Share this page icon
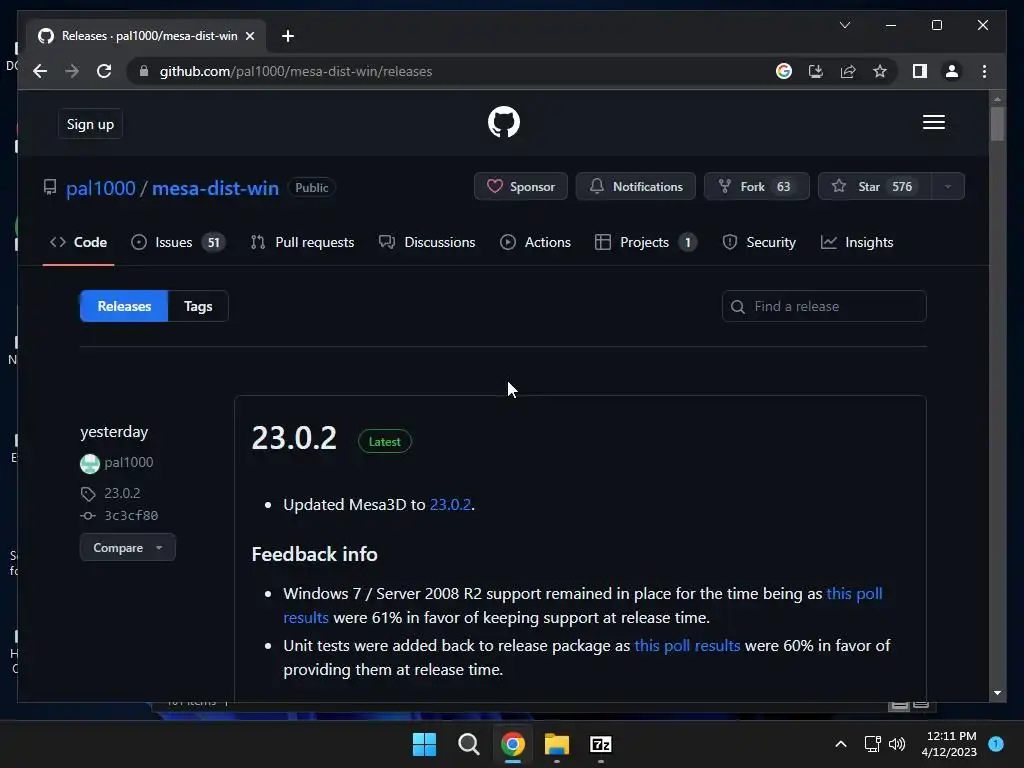Image resolution: width=1024 pixels, height=768 pixels. pos(848,71)
